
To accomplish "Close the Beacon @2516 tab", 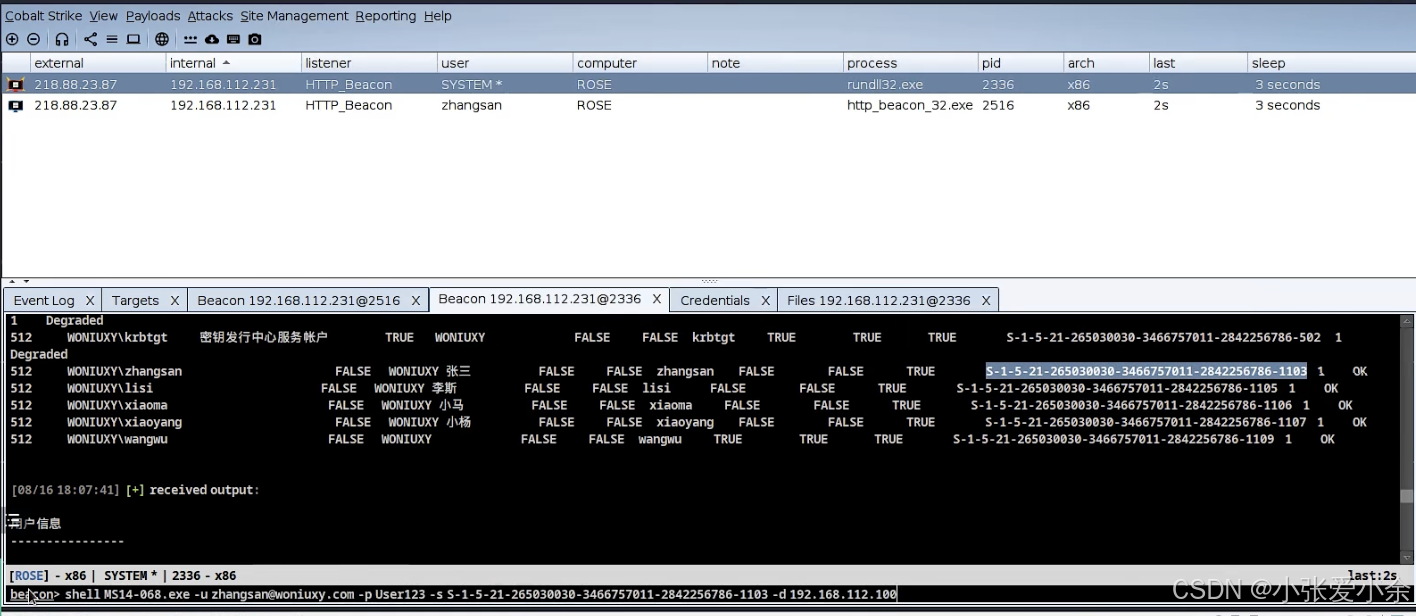I will 415,300.
